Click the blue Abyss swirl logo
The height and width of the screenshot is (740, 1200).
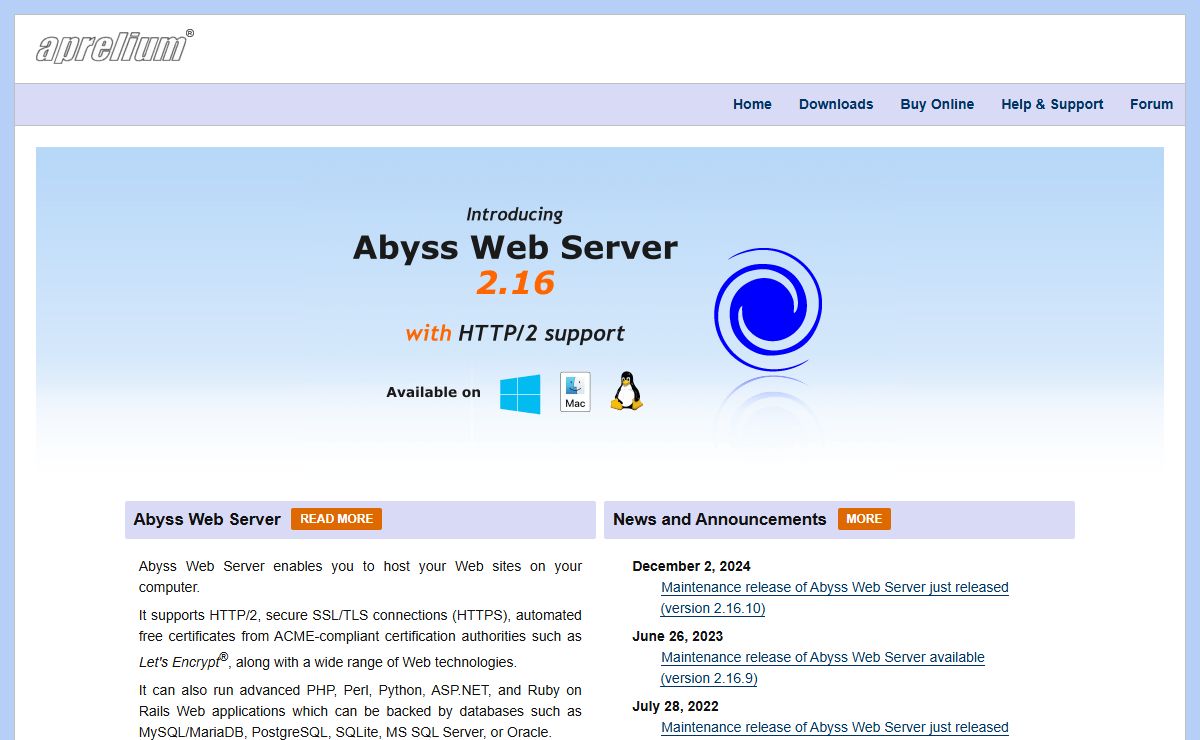tap(768, 310)
